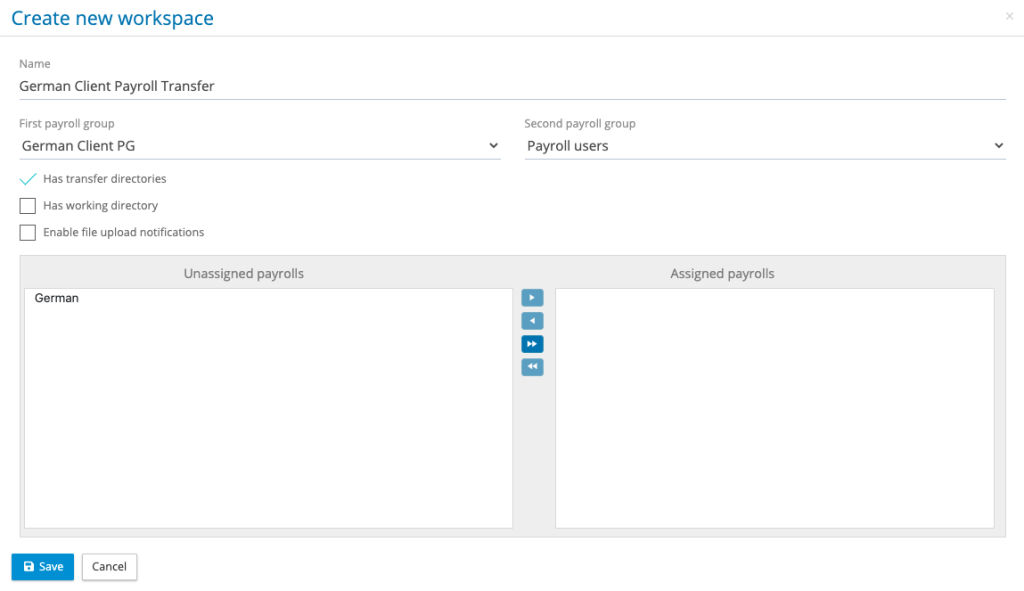Uncheck Has transfer directories
Image resolution: width=1024 pixels, height=591 pixels.
(27, 178)
